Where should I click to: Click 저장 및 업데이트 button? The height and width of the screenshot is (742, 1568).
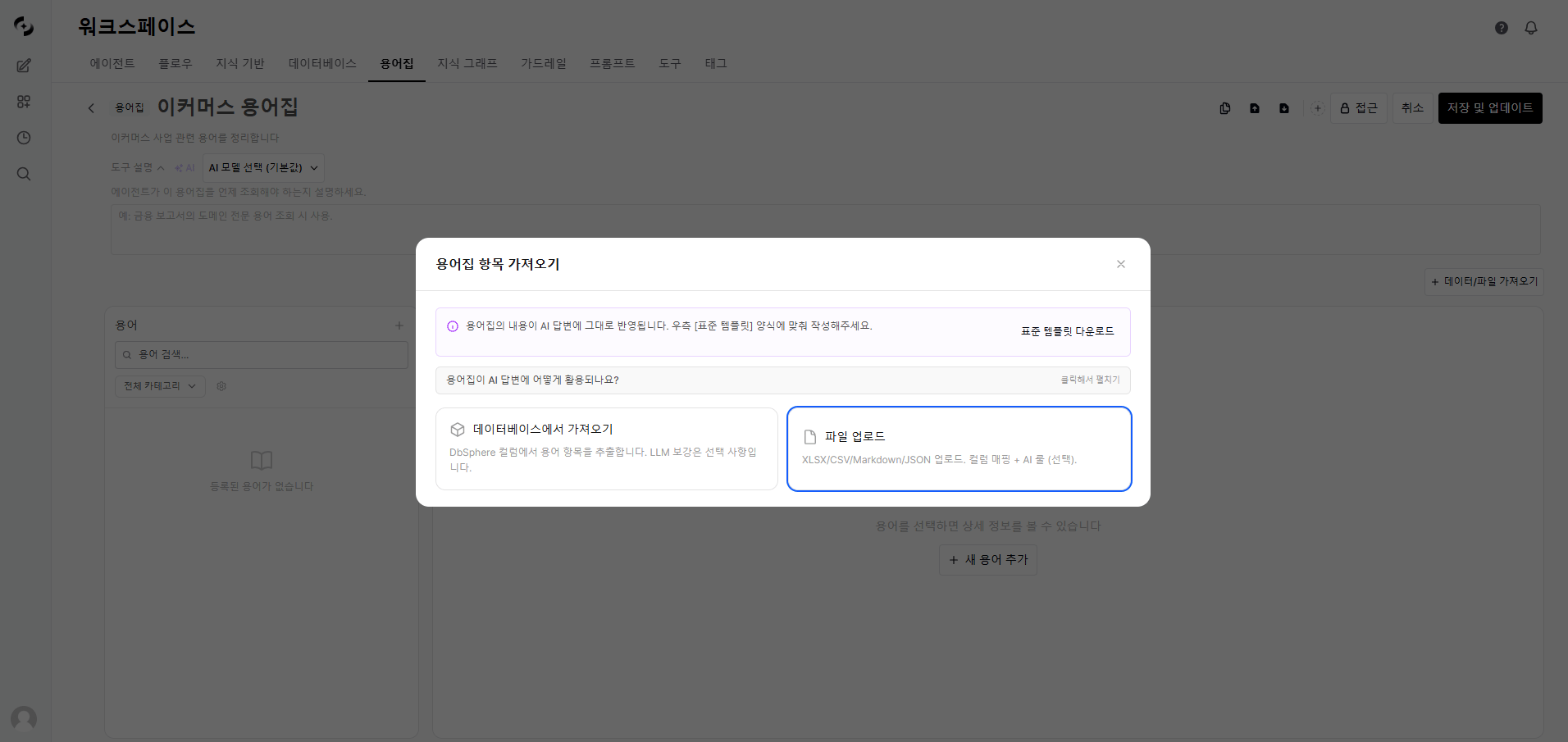[x=1490, y=108]
